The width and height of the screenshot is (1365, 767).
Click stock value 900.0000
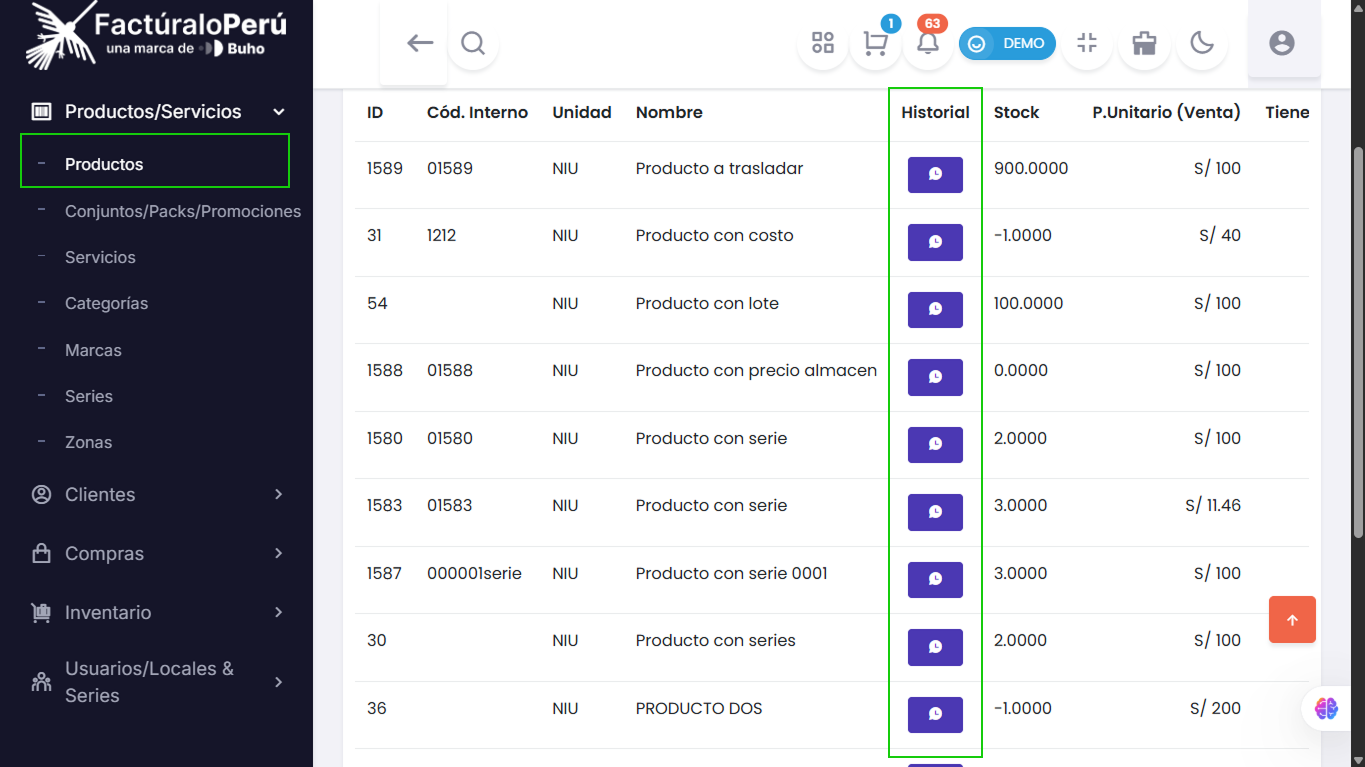pyautogui.click(x=1031, y=168)
